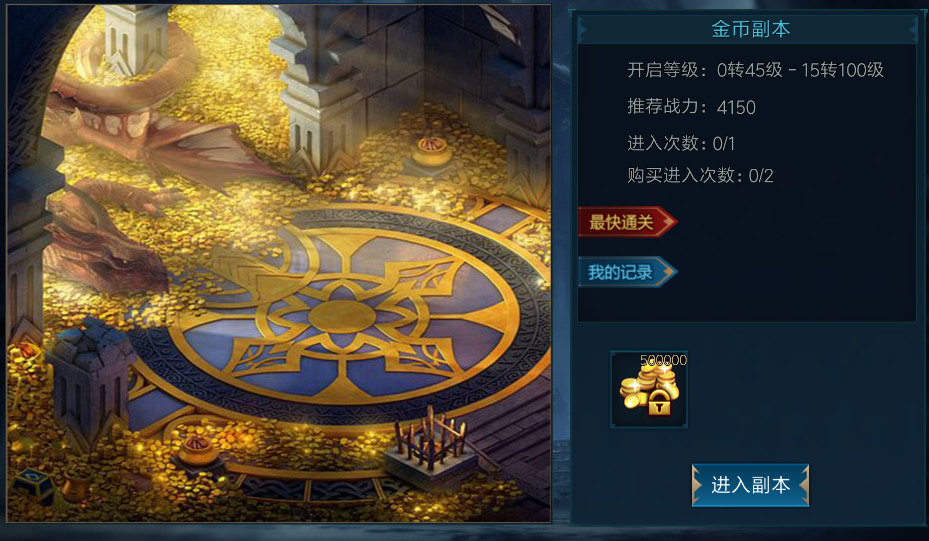This screenshot has height=541, width=929.
Task: Click the 推荐战力 4150 line
Action: (691, 107)
